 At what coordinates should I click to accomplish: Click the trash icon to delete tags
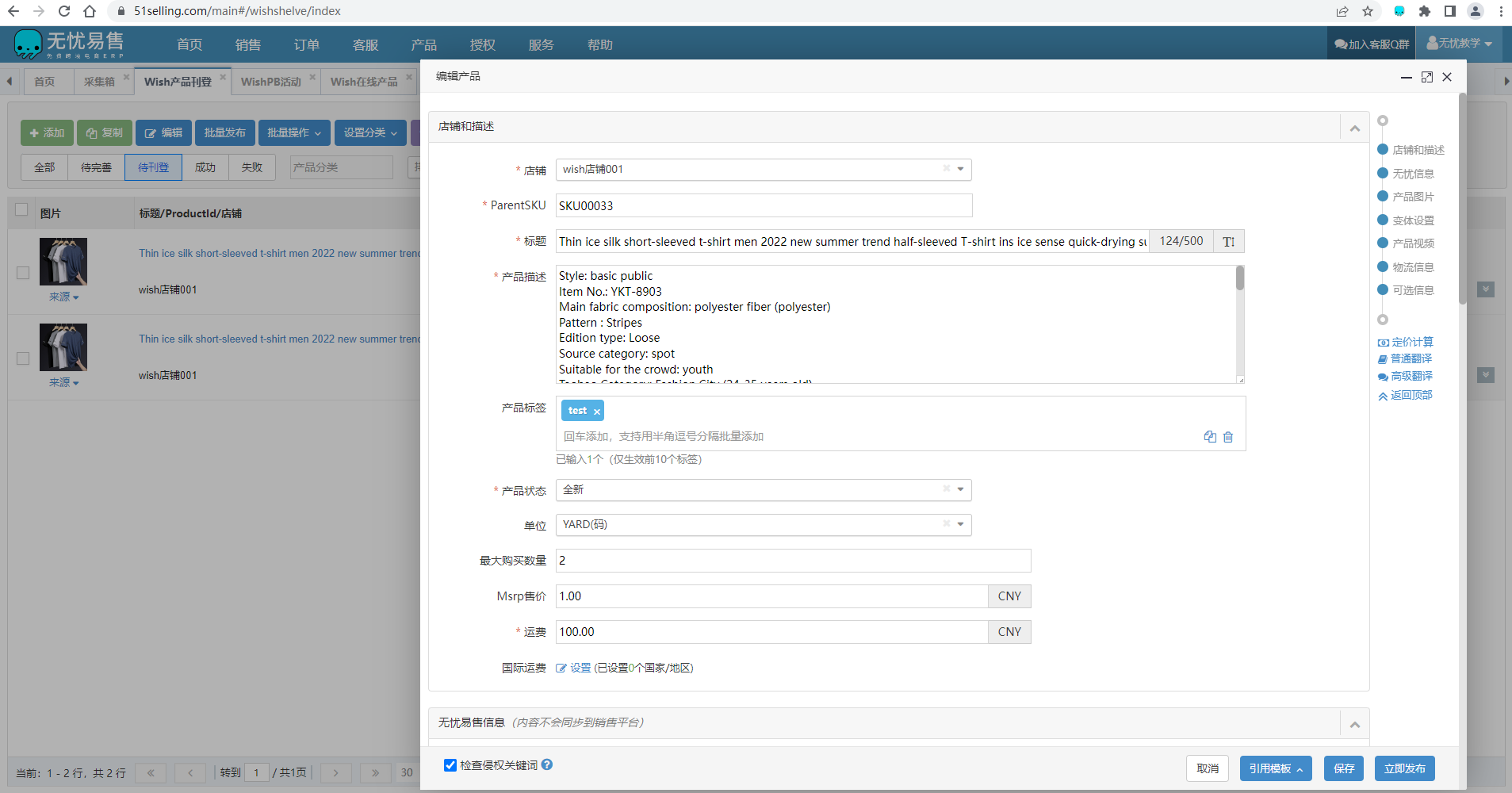tap(1228, 437)
